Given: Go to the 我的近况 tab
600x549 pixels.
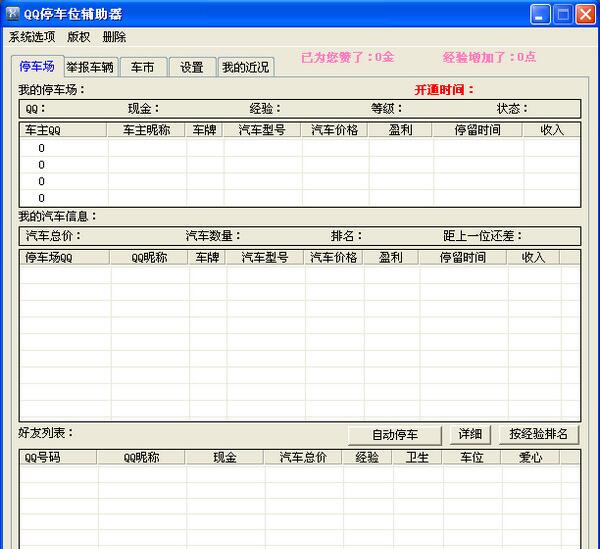Looking at the screenshot, I should click(x=245, y=67).
